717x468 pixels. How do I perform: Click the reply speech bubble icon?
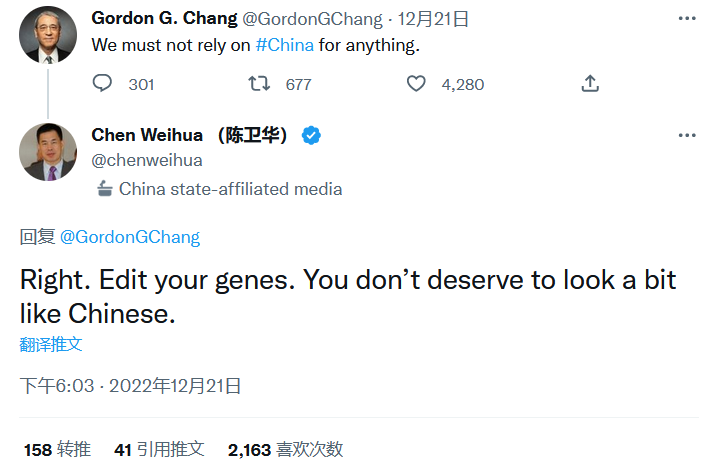[x=102, y=84]
